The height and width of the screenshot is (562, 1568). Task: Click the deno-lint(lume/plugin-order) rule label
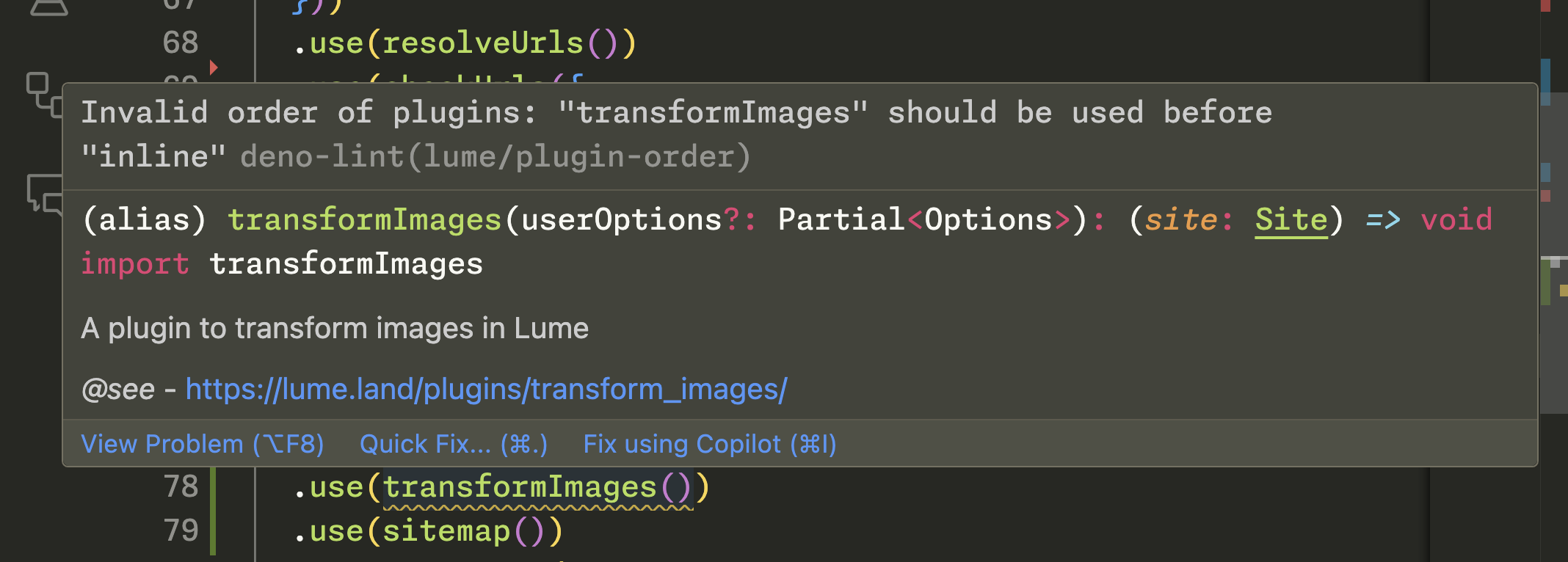496,156
